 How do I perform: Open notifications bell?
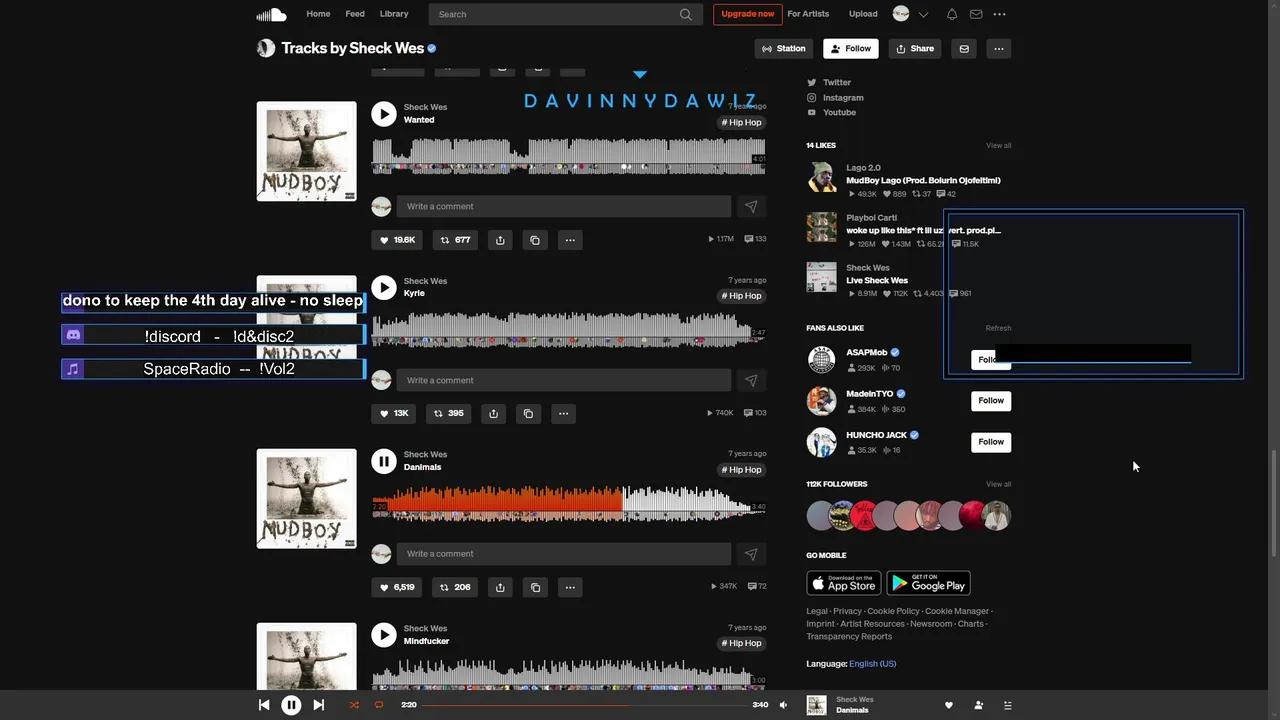click(952, 14)
